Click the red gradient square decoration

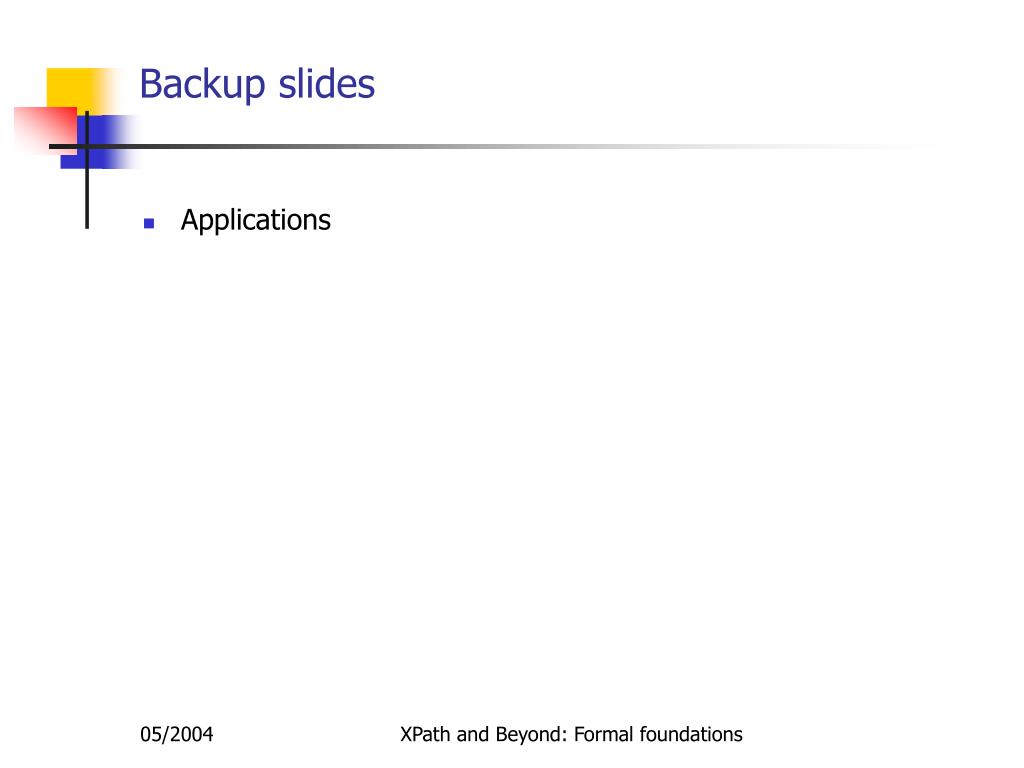coord(46,131)
